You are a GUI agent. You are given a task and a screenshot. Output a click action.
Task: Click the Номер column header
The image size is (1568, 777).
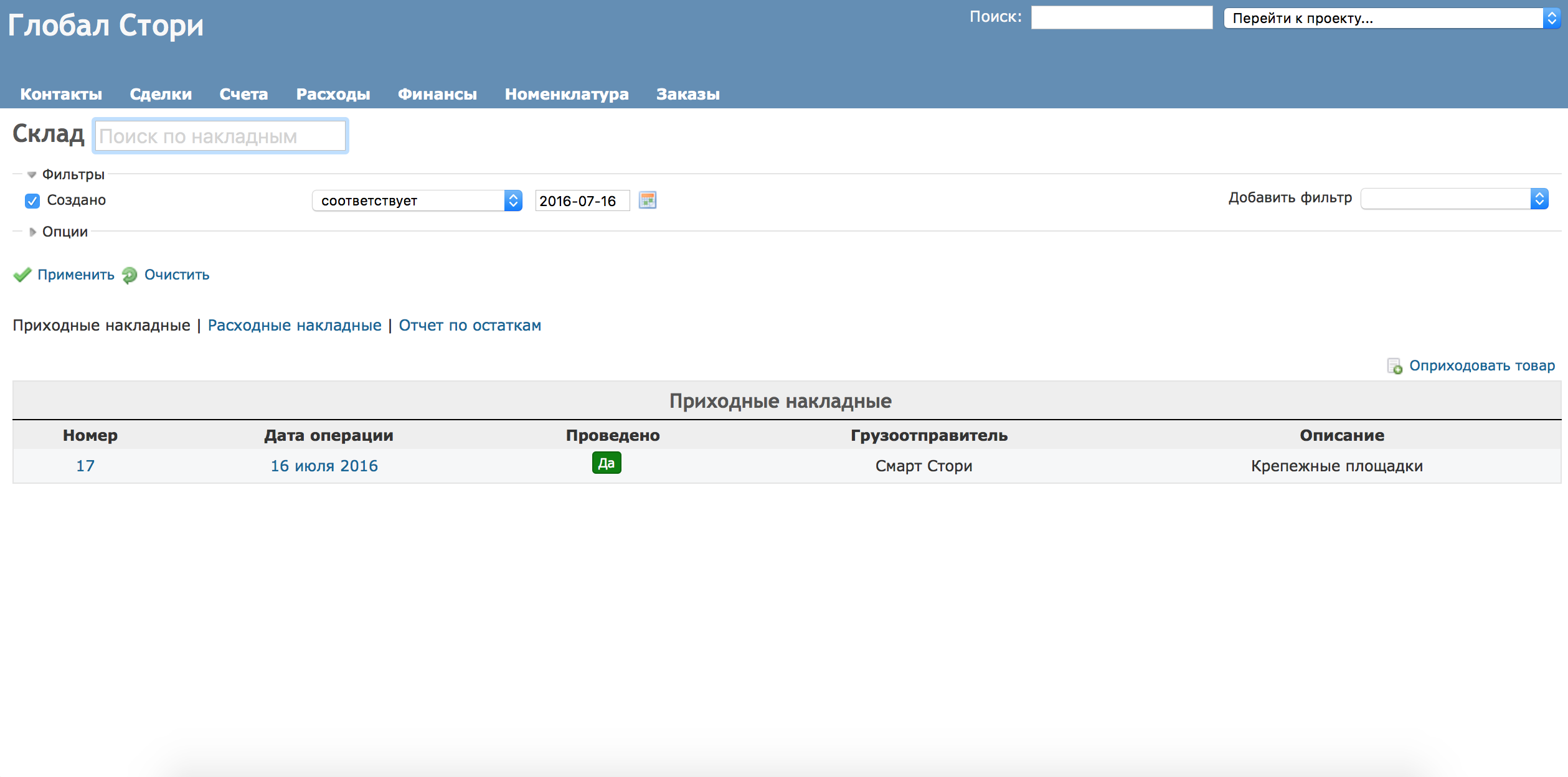click(90, 435)
